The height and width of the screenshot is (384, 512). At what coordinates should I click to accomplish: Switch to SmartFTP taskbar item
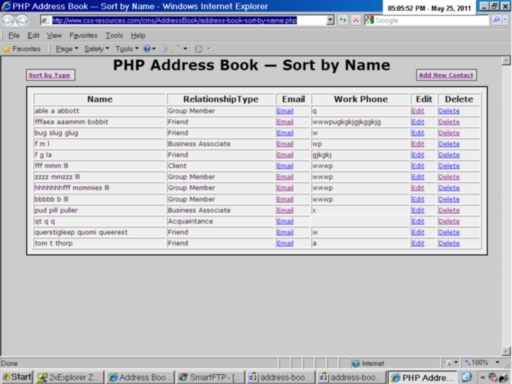211,377
